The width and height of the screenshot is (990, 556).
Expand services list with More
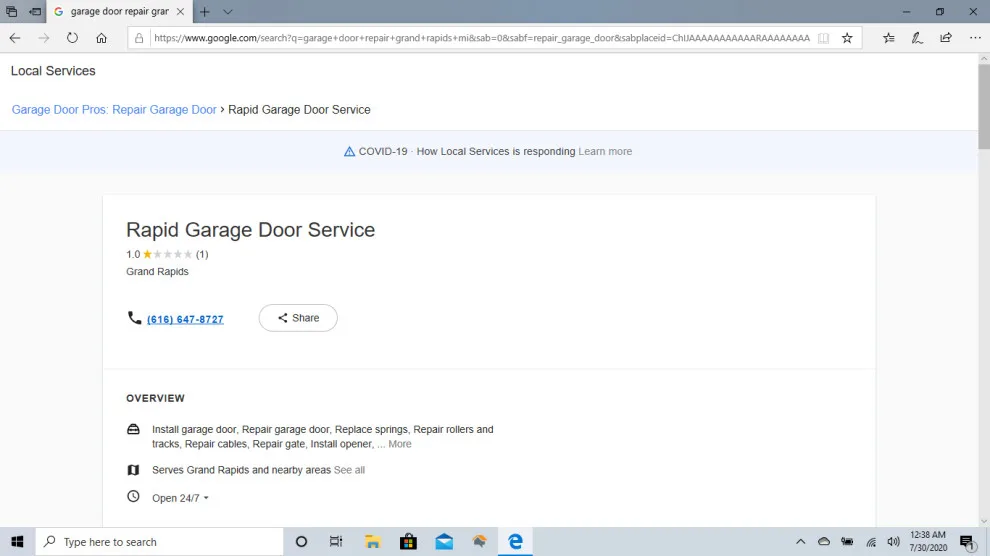400,444
